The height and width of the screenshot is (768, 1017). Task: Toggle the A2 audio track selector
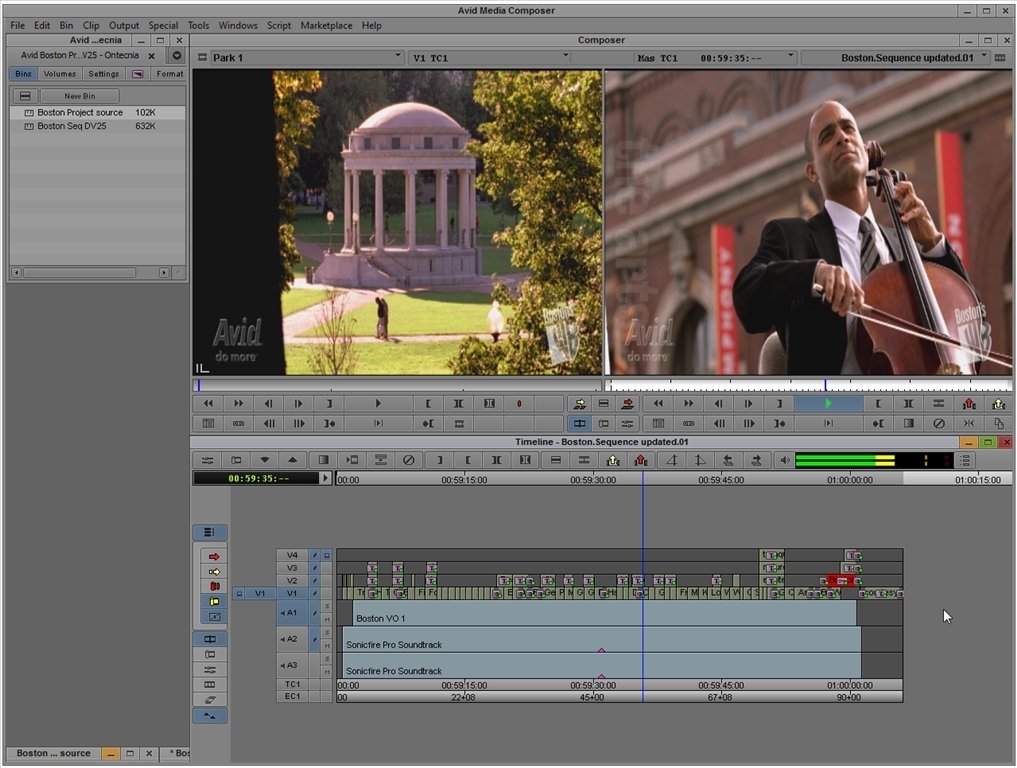click(293, 640)
